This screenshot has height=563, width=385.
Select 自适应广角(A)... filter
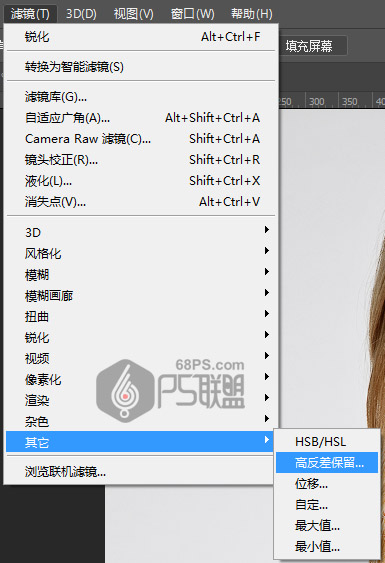click(142, 118)
